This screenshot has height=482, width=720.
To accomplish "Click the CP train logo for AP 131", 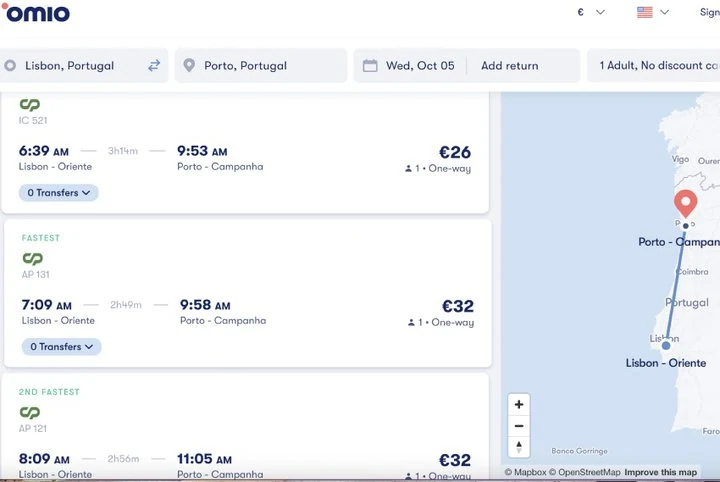I will [32, 259].
